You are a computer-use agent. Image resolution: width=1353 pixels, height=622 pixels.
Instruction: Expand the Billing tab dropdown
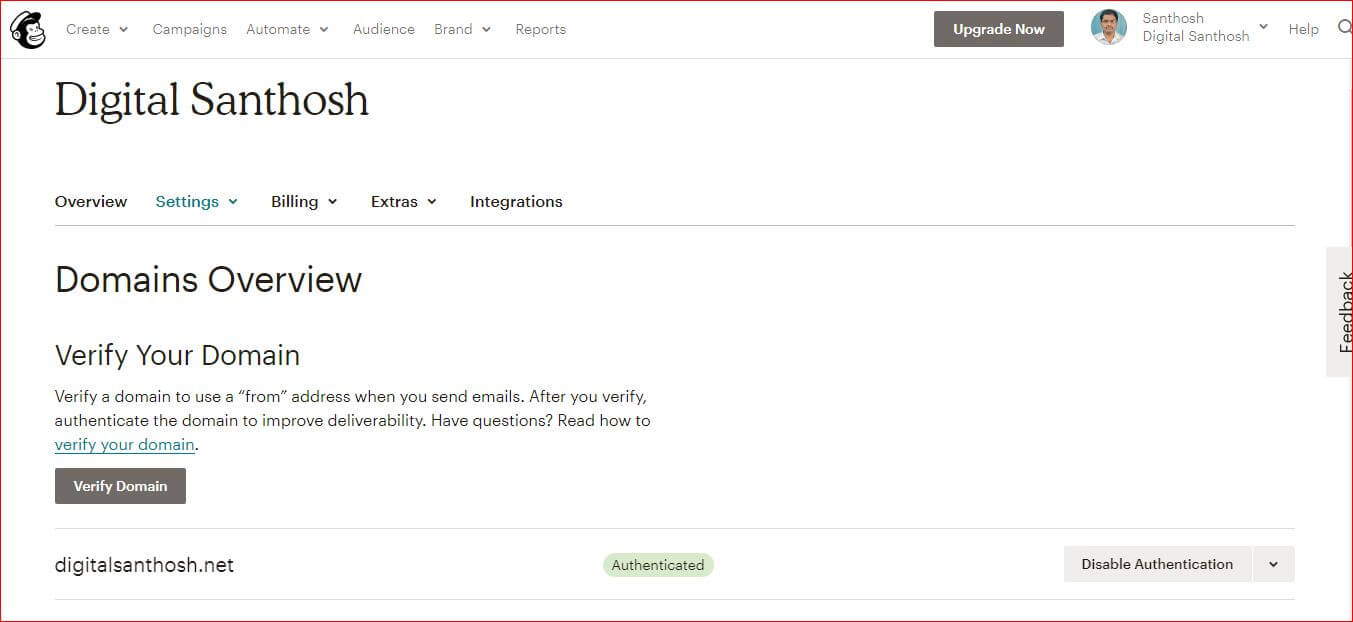[305, 201]
